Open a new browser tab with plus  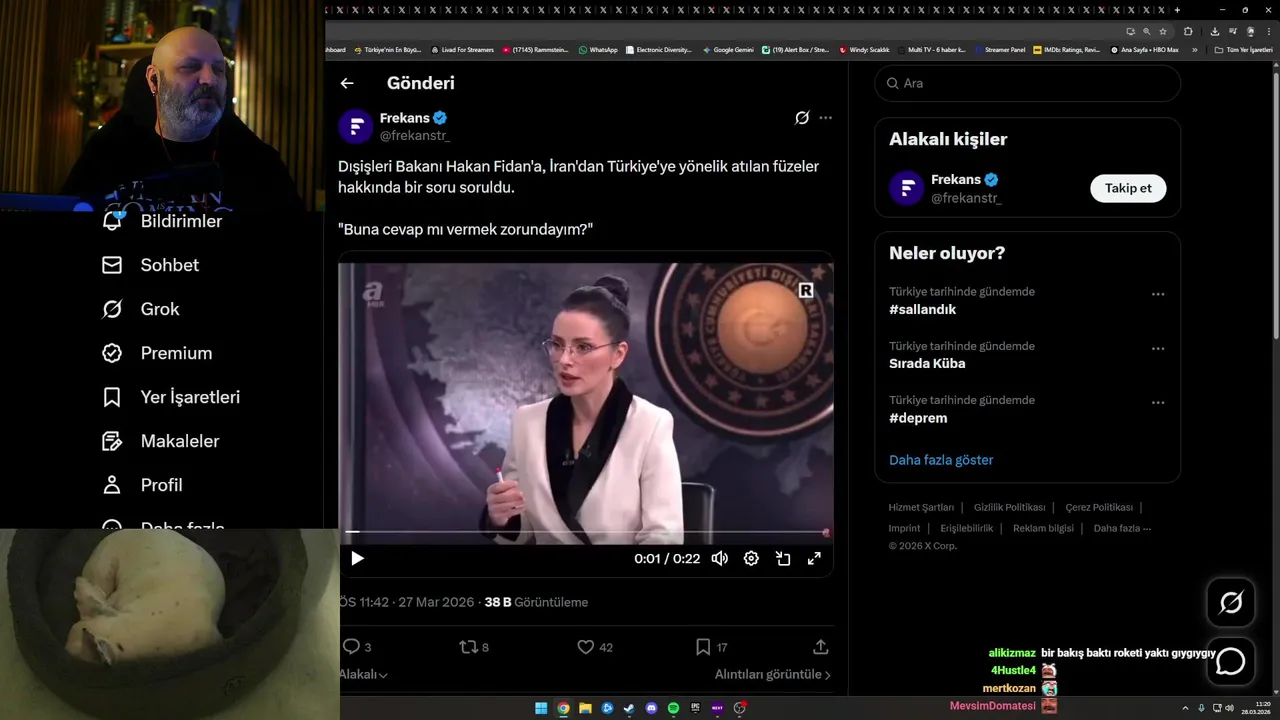(x=1177, y=9)
